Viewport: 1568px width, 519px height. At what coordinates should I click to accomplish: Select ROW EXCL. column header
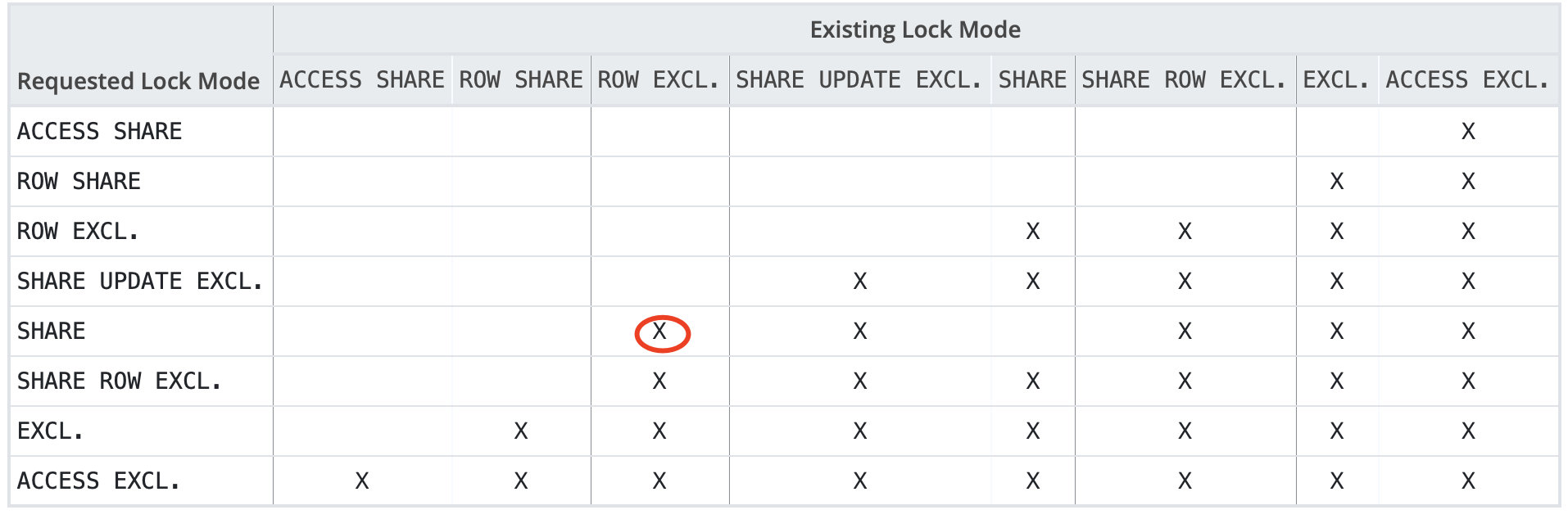[659, 80]
